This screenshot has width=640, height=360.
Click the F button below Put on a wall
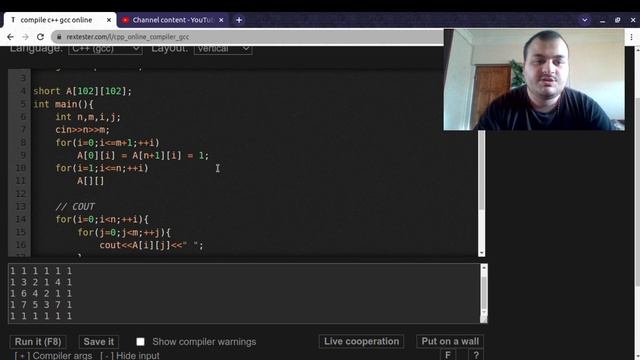448,355
